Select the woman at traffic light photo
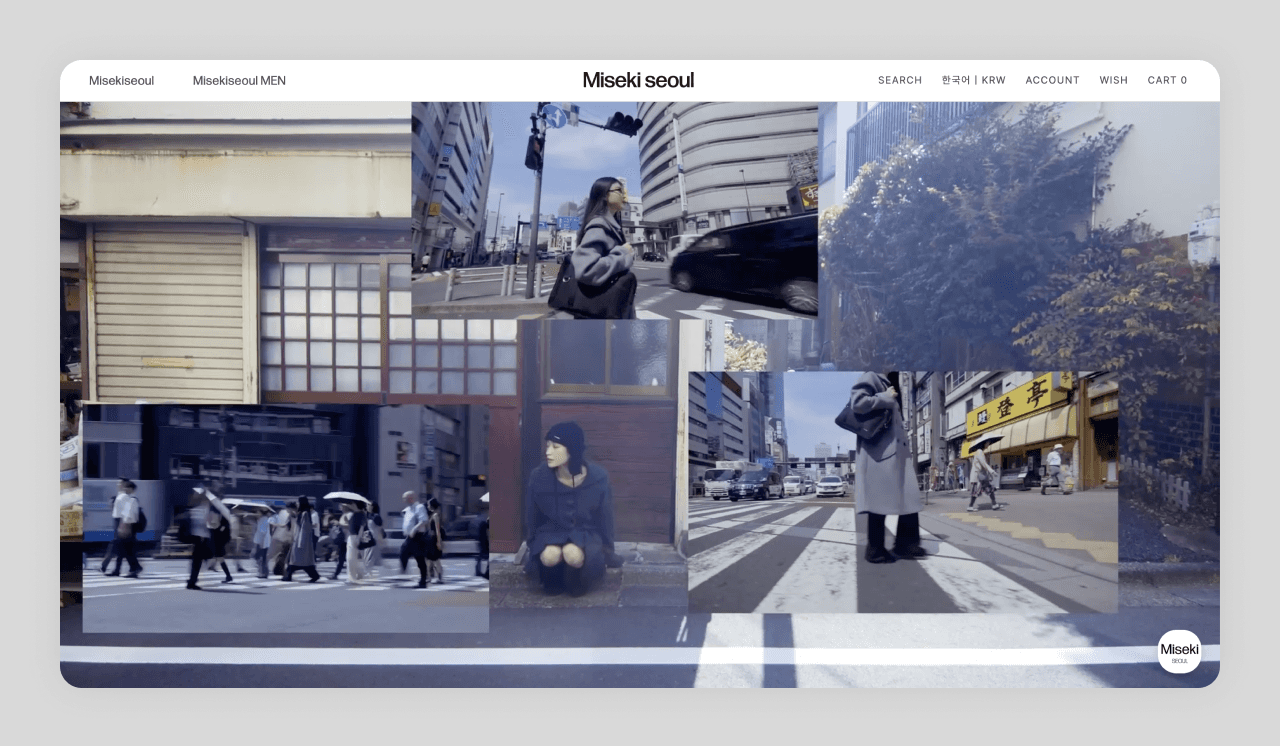Image resolution: width=1280 pixels, height=746 pixels. point(615,210)
